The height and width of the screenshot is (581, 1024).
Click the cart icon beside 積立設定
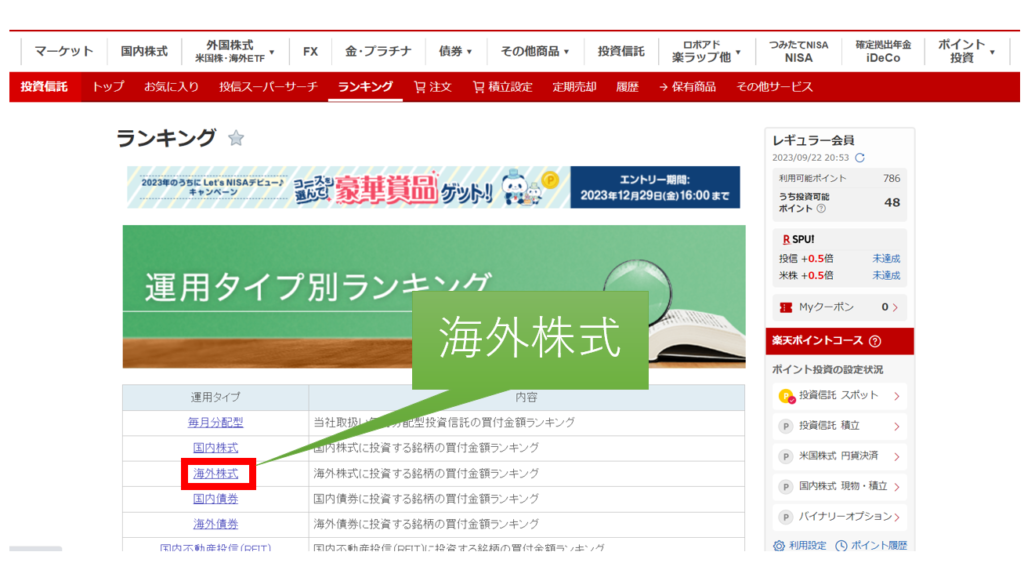(x=479, y=87)
